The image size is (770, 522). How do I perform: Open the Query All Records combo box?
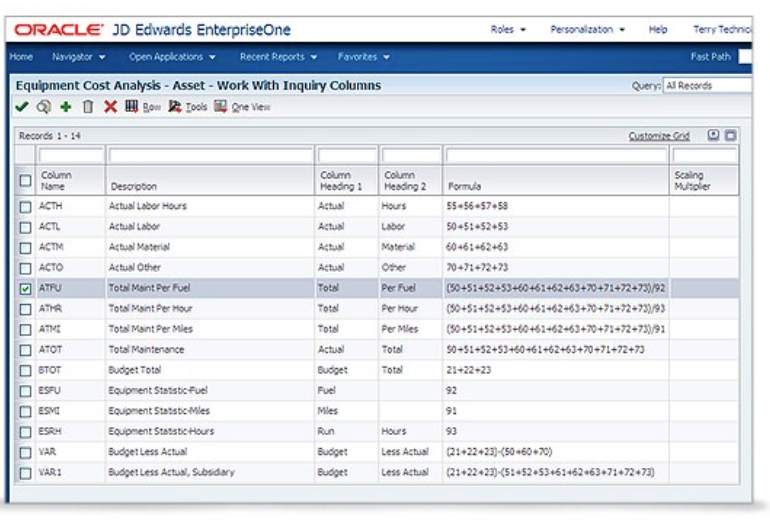(707, 85)
